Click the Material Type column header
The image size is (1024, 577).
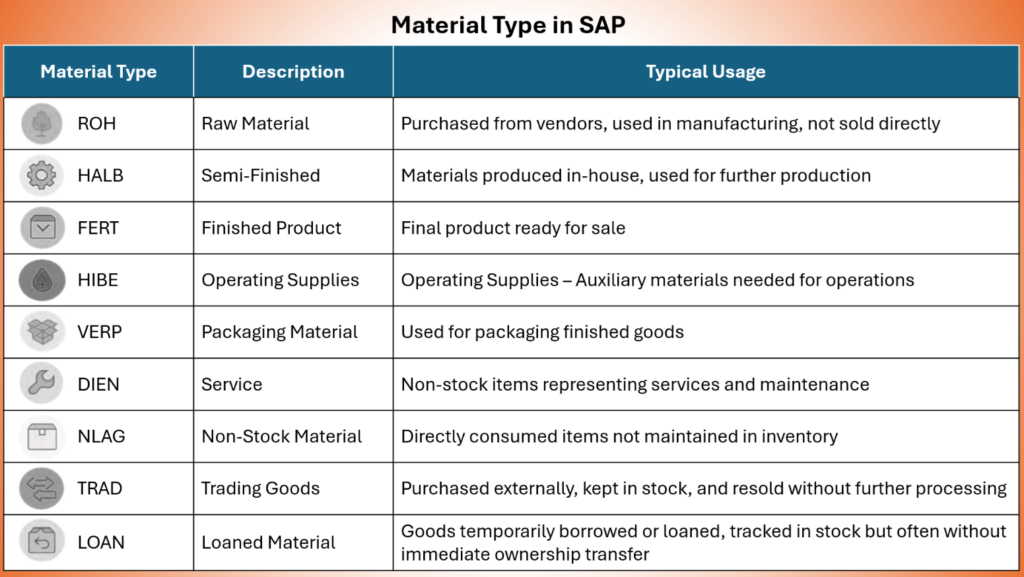pyautogui.click(x=99, y=72)
